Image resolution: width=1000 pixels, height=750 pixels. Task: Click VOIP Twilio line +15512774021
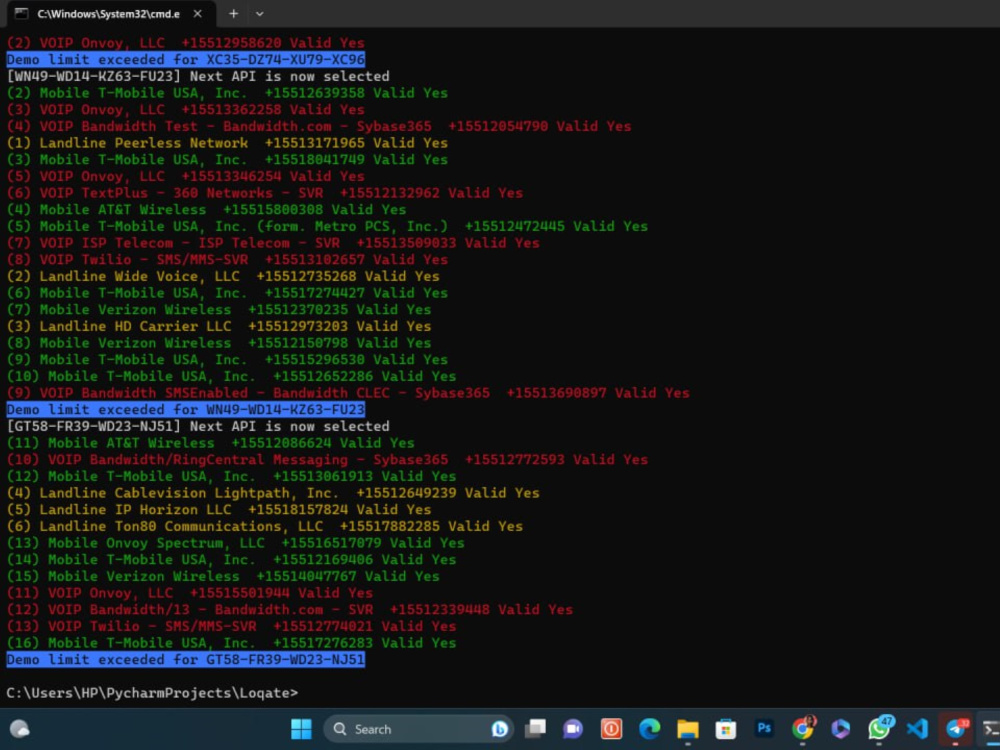click(232, 626)
